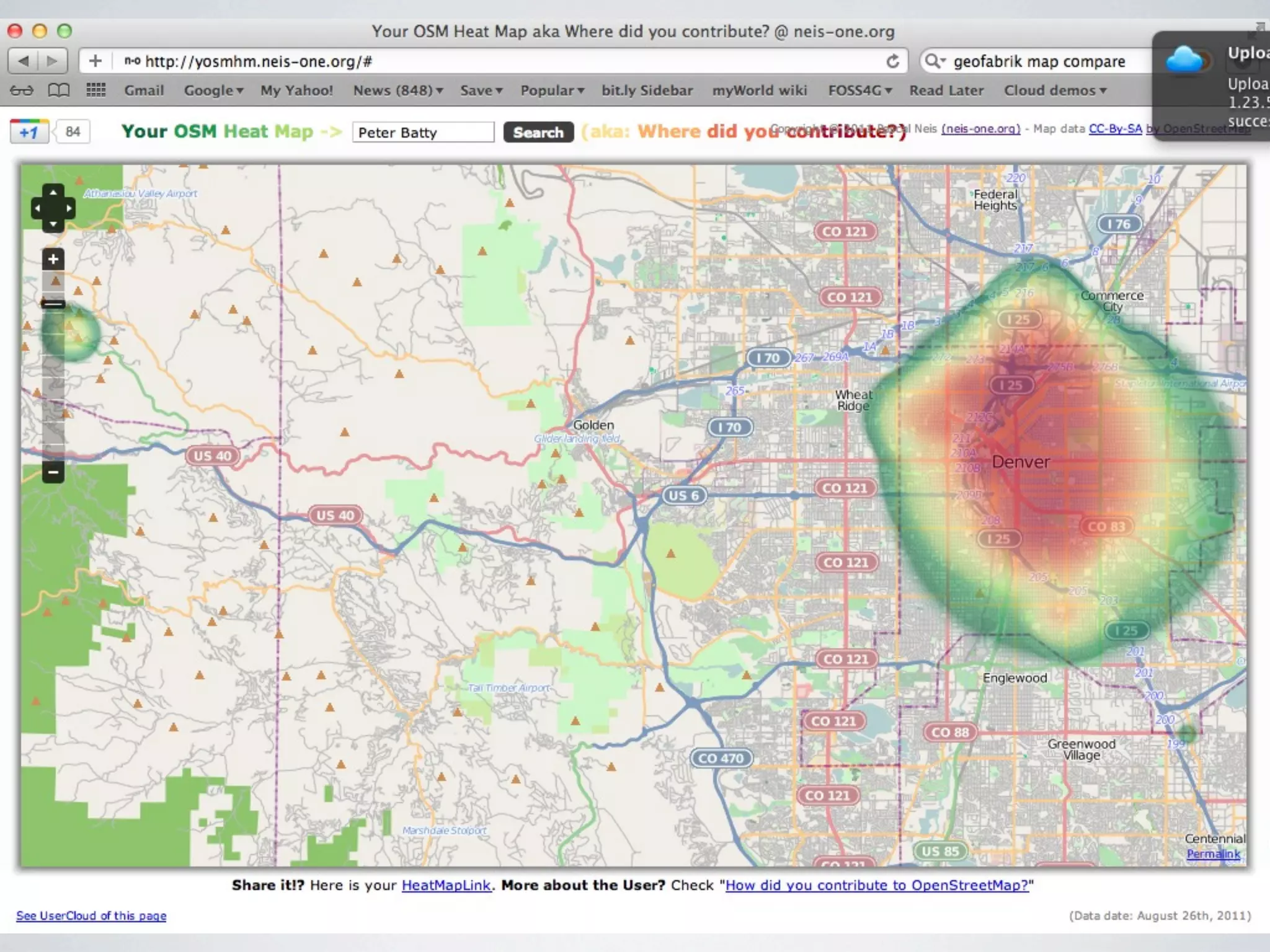This screenshot has width=1270, height=952.
Task: Zoom in the map with plus button
Action: (53, 259)
